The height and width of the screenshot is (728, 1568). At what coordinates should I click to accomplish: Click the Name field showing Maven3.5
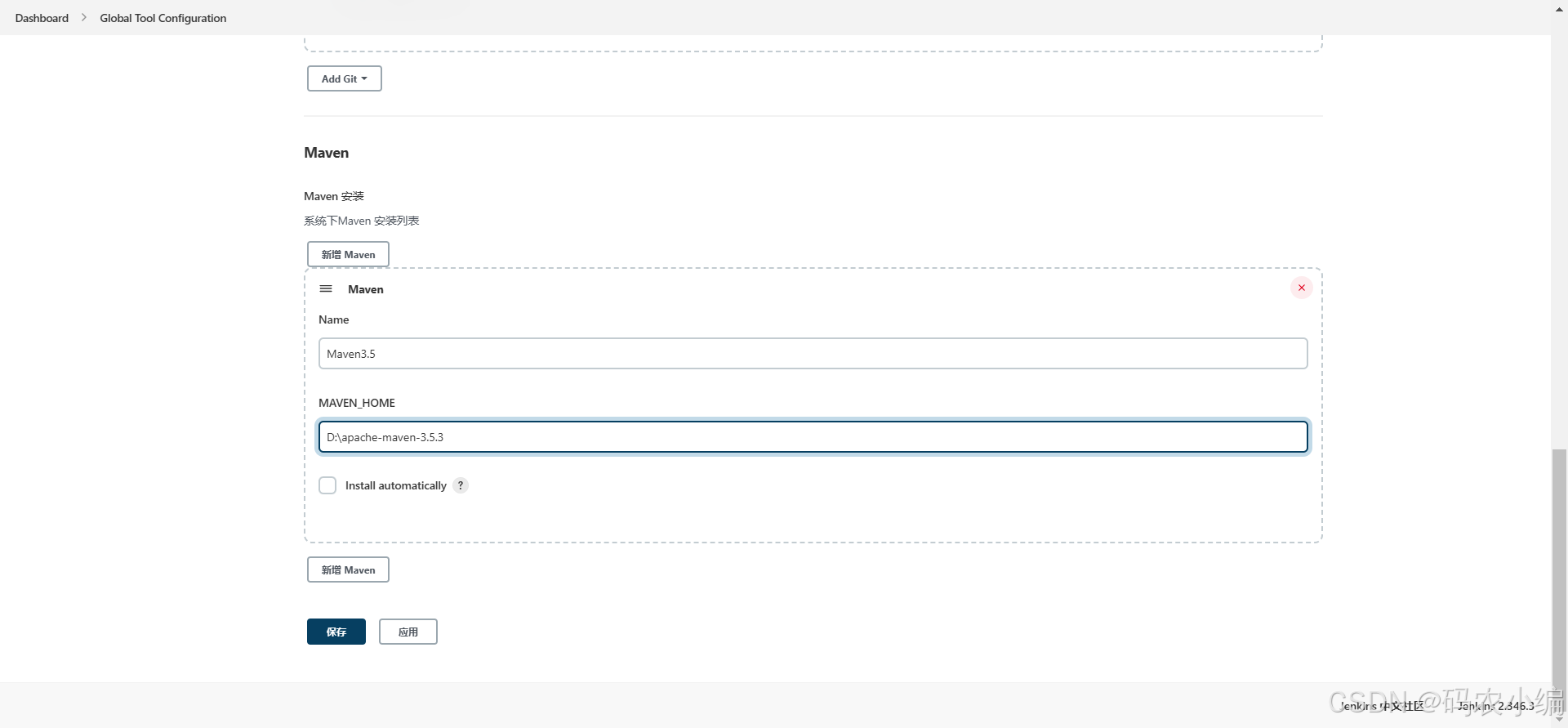point(813,353)
